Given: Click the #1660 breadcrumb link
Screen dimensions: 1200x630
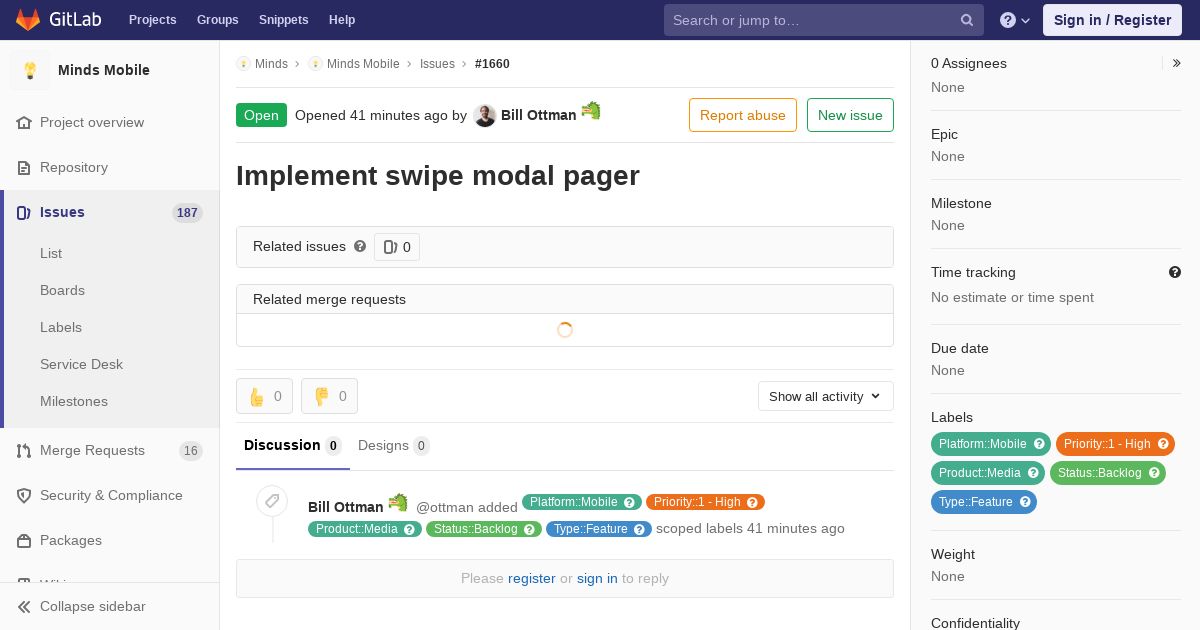Looking at the screenshot, I should [492, 64].
